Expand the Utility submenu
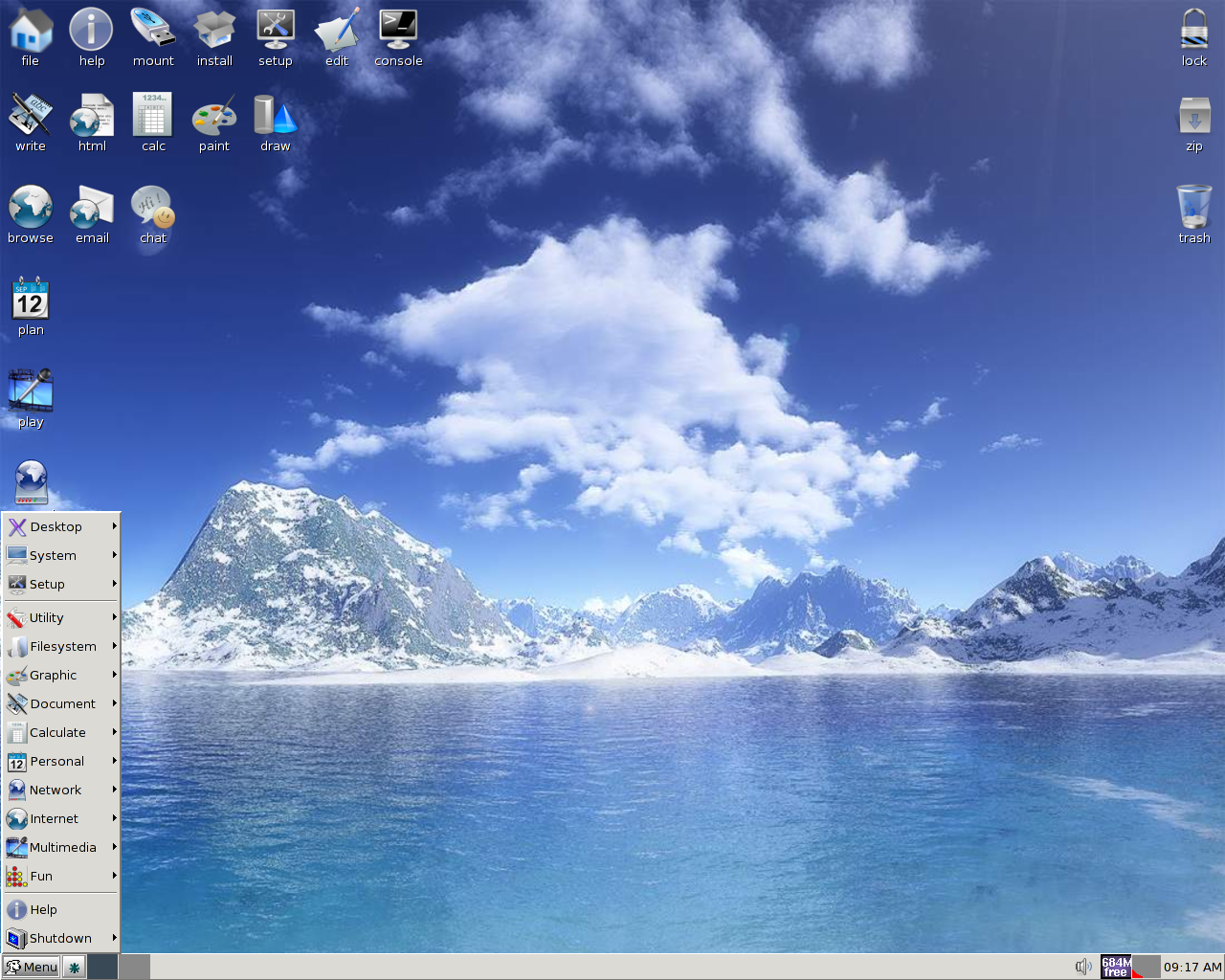Image resolution: width=1225 pixels, height=980 pixels. 61,617
